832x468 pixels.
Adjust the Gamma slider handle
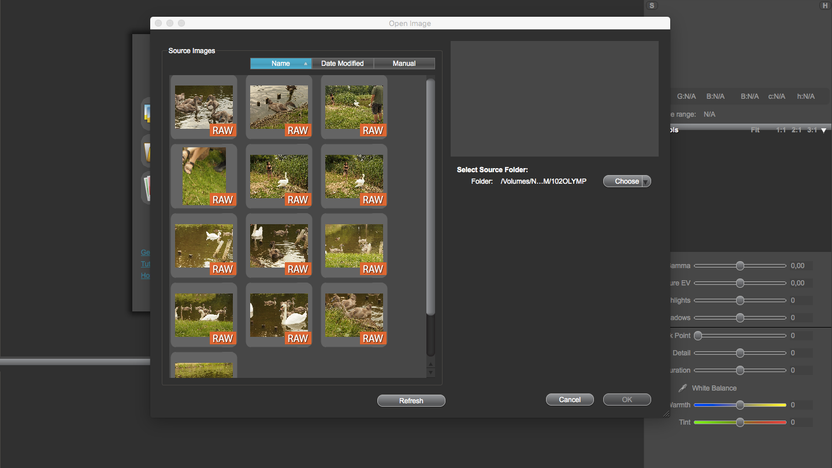[740, 266]
